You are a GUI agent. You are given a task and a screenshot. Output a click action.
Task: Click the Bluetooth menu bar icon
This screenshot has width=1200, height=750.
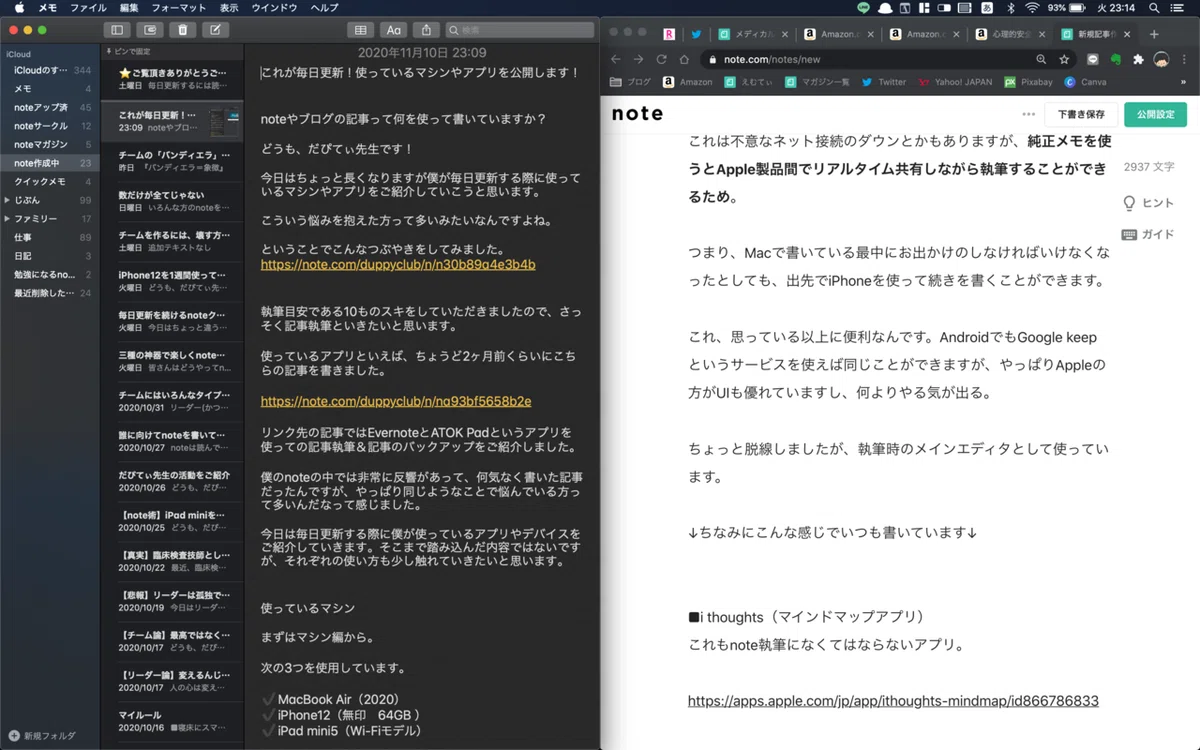(x=1009, y=7)
